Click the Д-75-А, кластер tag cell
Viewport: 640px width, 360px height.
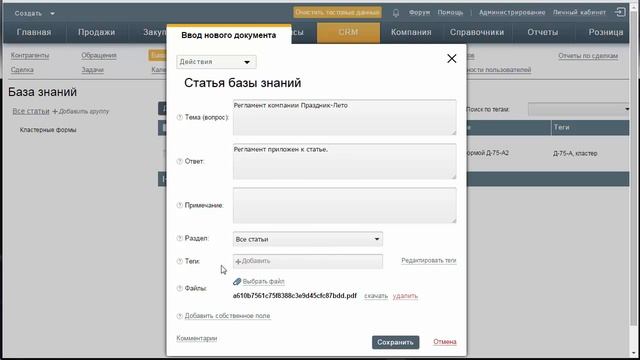(x=575, y=153)
